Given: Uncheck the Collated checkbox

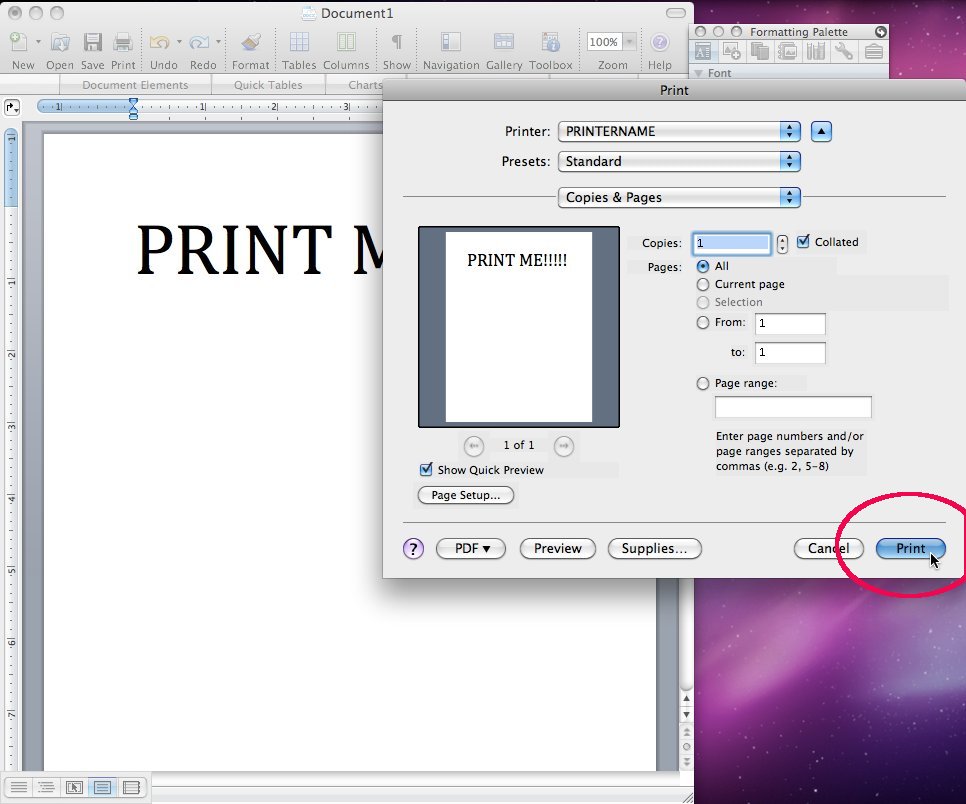Looking at the screenshot, I should click(x=802, y=241).
